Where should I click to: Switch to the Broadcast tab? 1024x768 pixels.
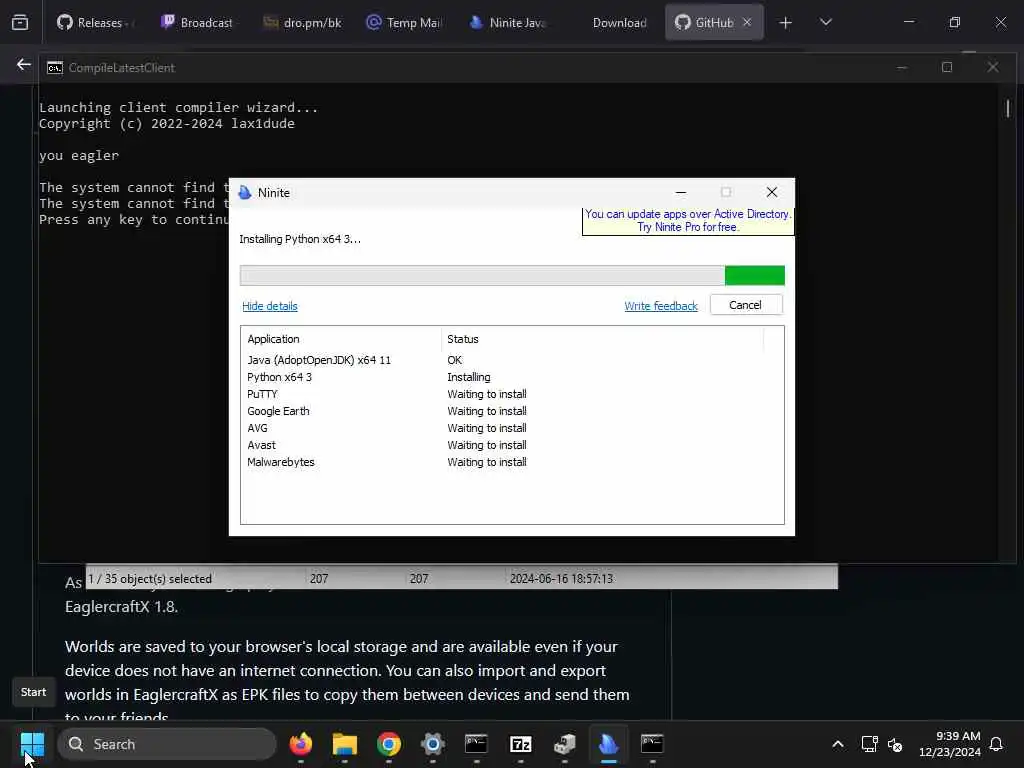click(198, 22)
